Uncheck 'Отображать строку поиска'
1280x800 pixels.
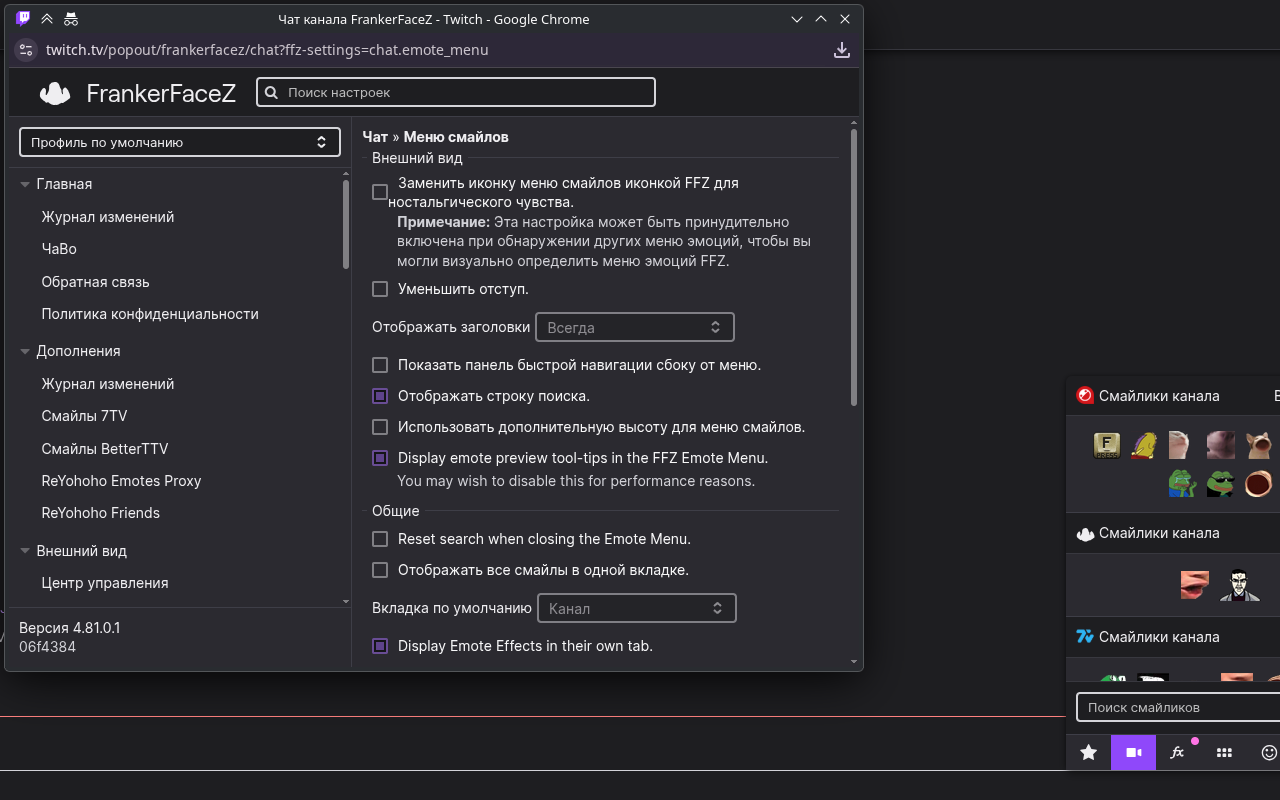point(380,396)
